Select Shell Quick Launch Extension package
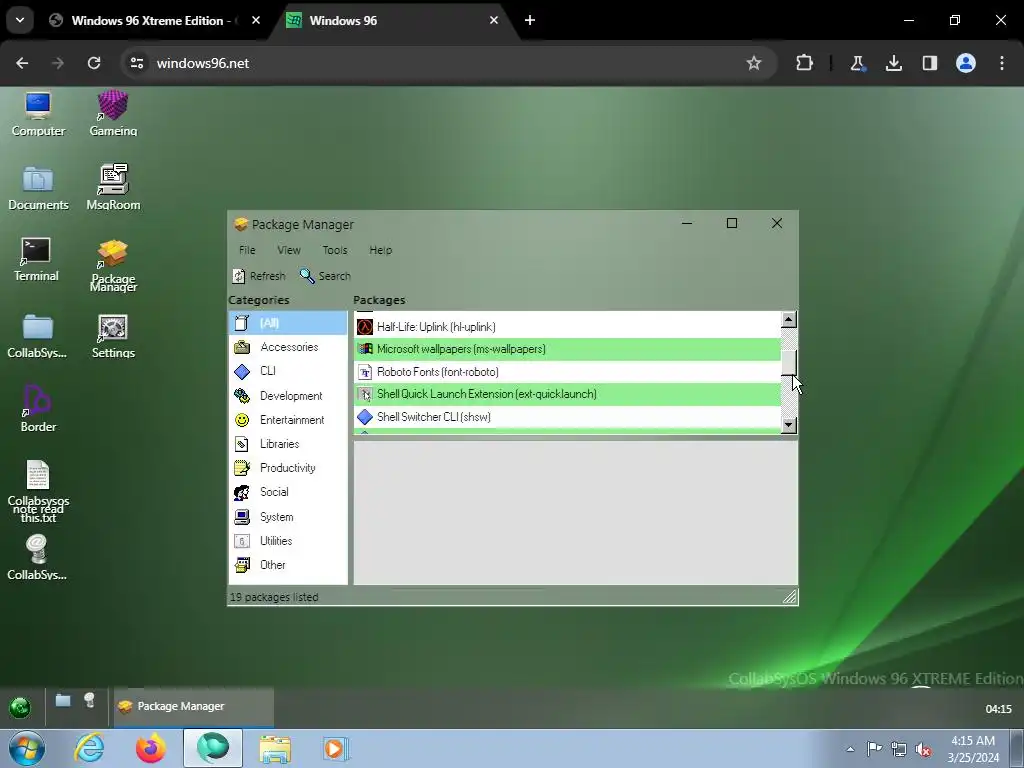Image resolution: width=1024 pixels, height=768 pixels. [x=567, y=394]
